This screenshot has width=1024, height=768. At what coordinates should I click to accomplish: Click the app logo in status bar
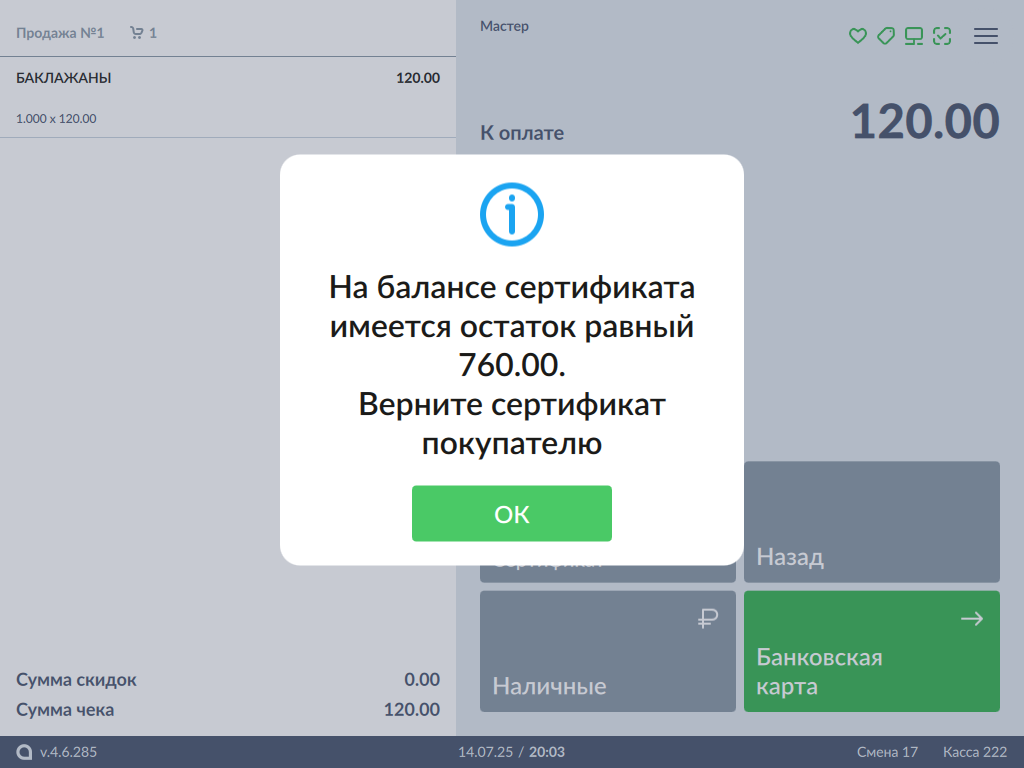click(x=25, y=752)
